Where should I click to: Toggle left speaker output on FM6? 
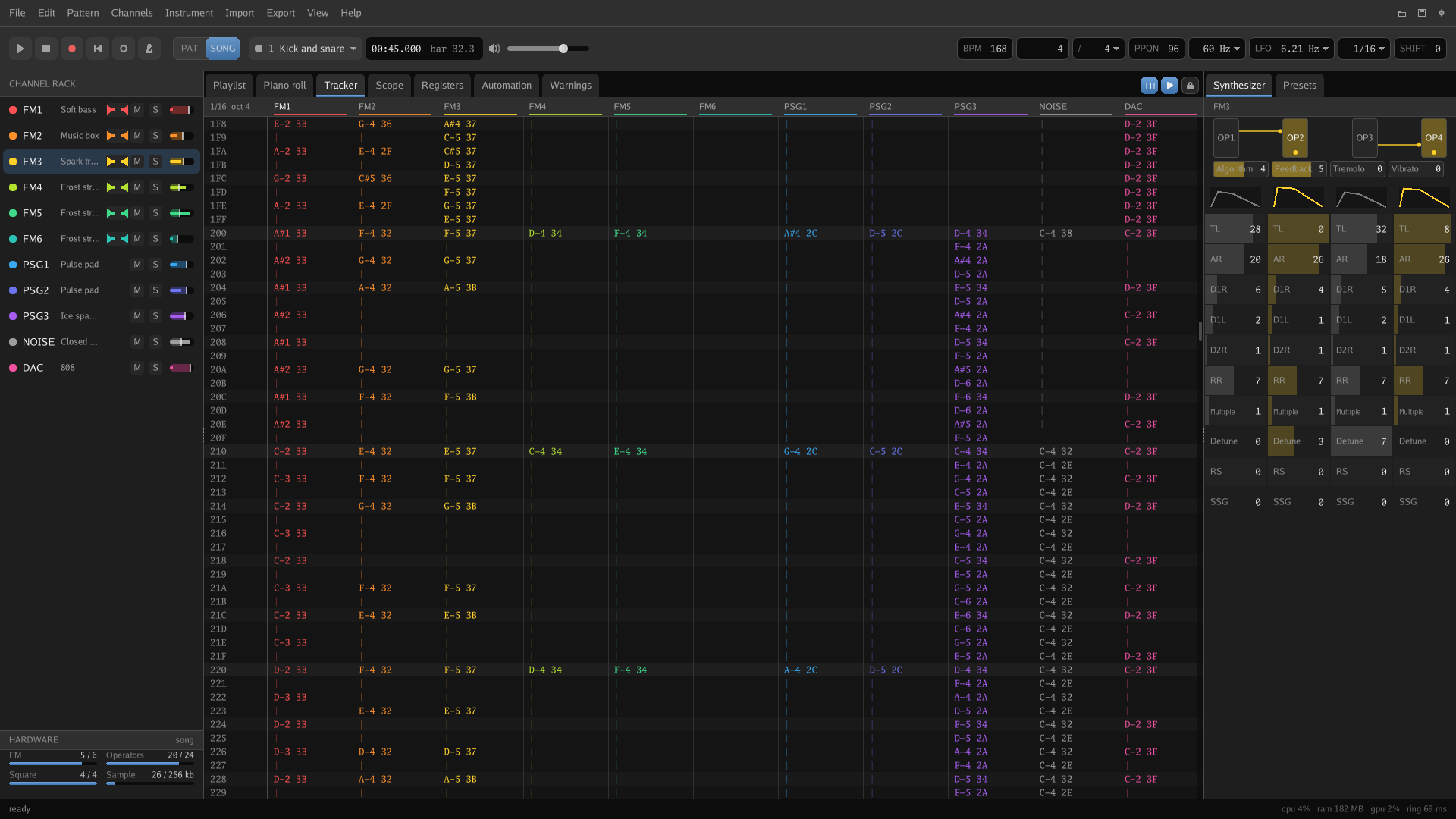111,239
